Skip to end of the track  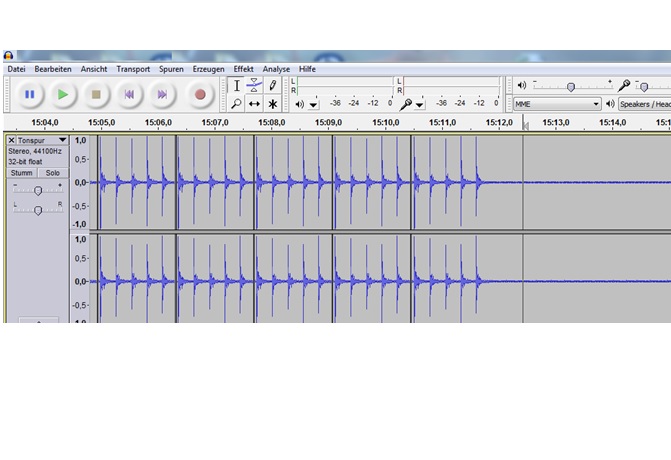[162, 95]
